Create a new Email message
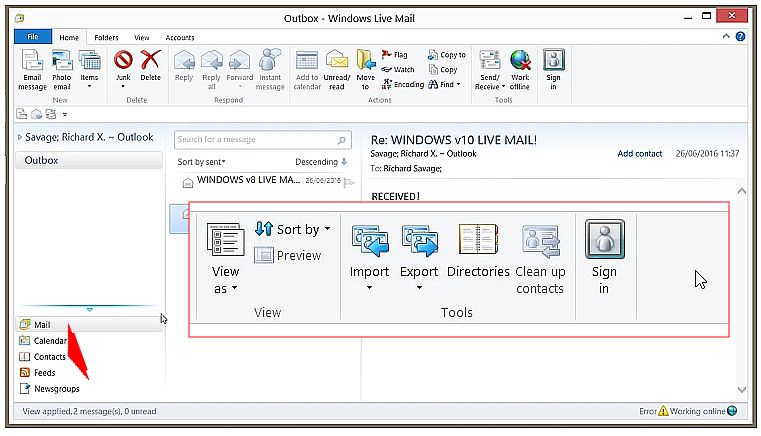Image resolution: width=761 pixels, height=436 pixels. 33,70
